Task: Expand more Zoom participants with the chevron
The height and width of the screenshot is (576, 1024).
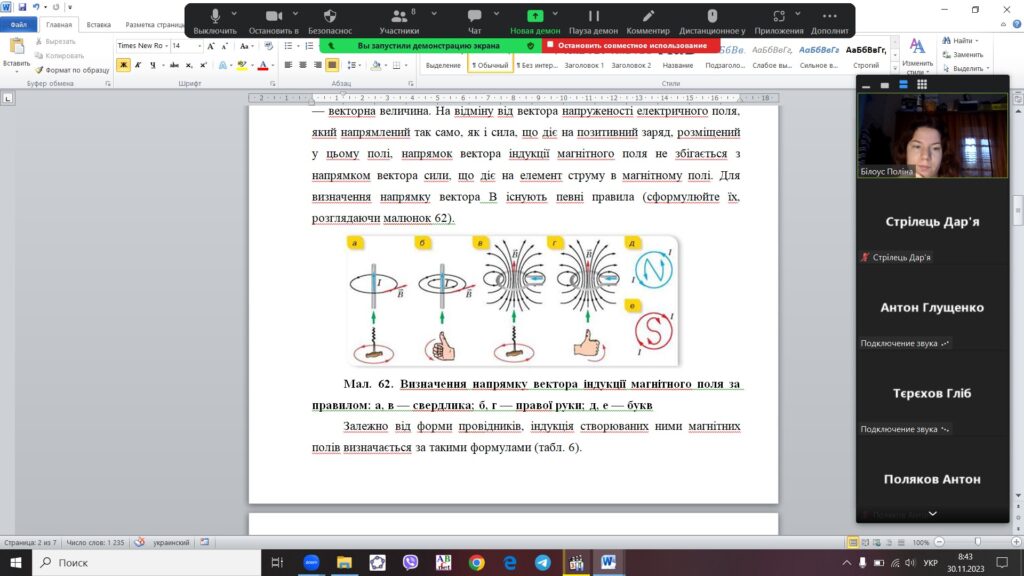Action: click(933, 514)
